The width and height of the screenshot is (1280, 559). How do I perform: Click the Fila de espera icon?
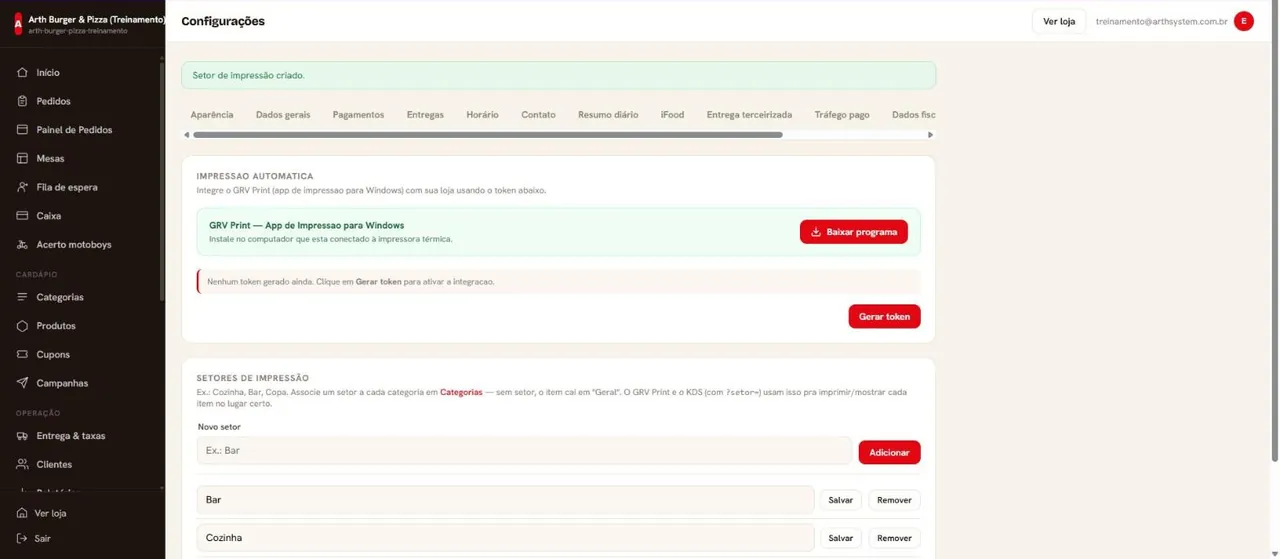22,187
